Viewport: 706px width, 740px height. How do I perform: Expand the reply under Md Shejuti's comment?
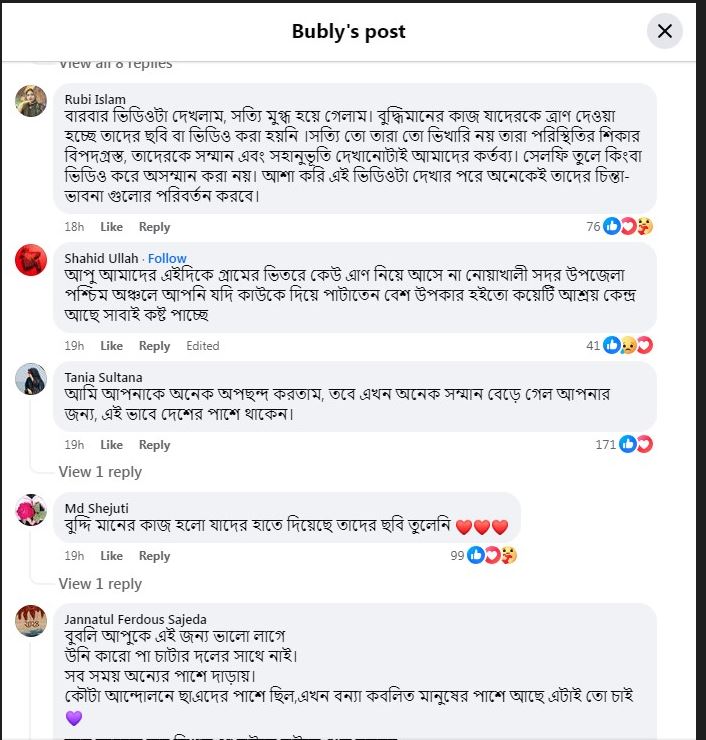[100, 584]
